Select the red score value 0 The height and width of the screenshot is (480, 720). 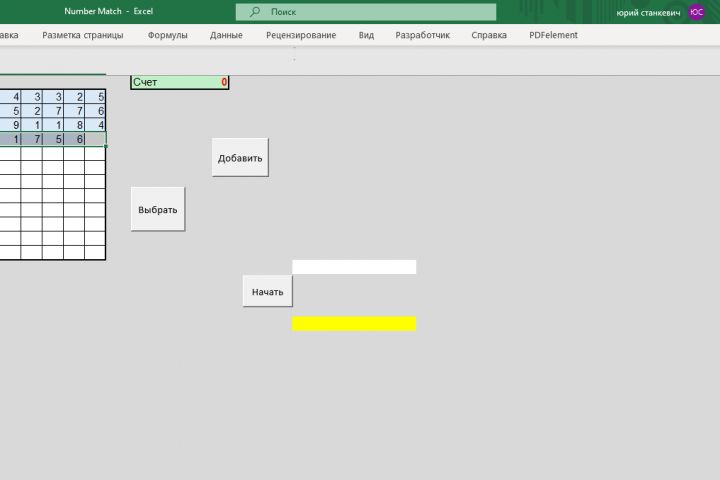[224, 82]
